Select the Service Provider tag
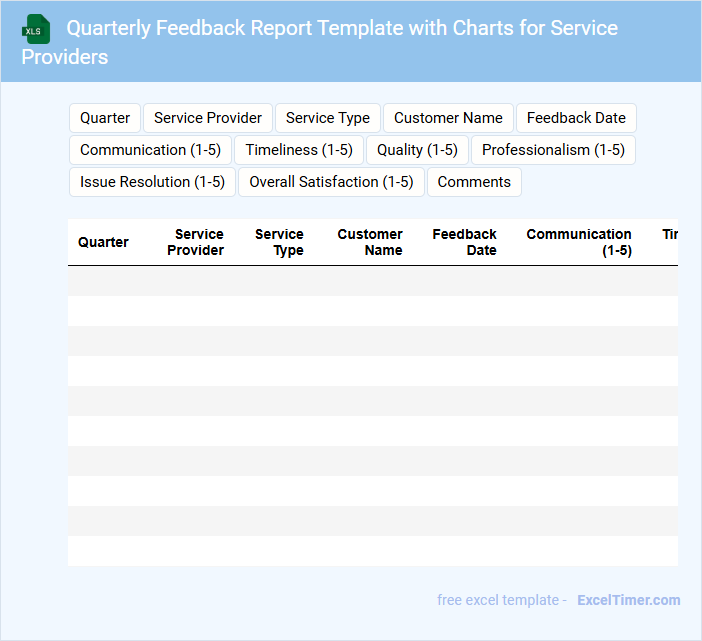This screenshot has height=641, width=702. click(x=208, y=118)
